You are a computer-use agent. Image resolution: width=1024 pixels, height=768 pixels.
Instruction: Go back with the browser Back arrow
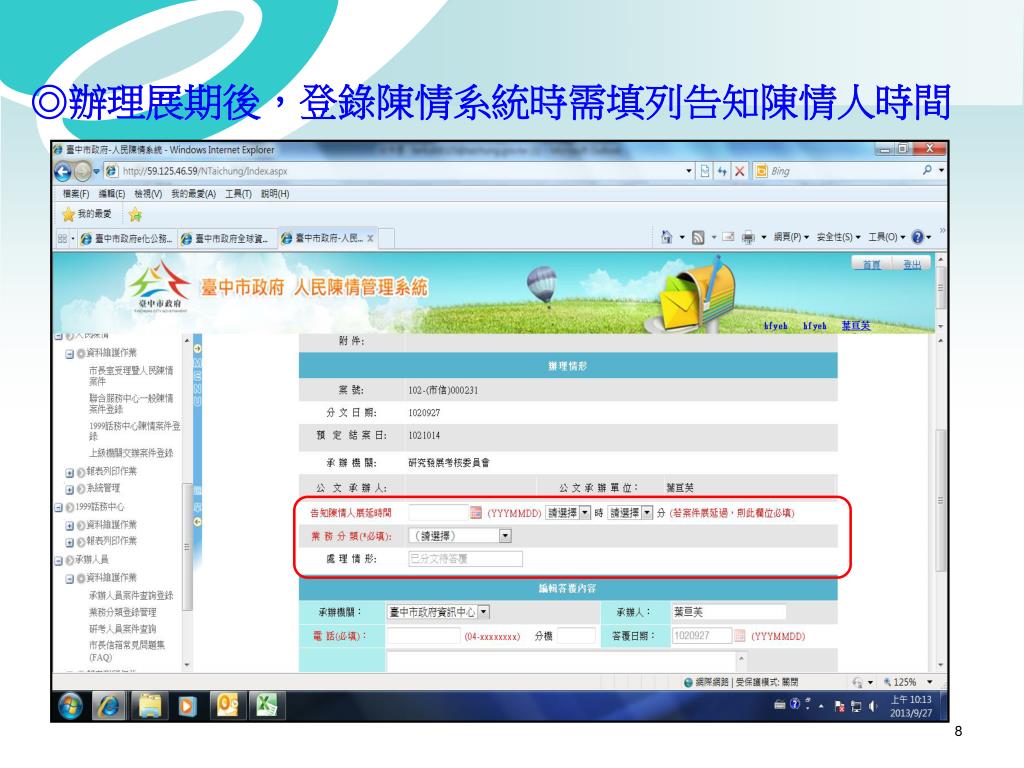[63, 172]
